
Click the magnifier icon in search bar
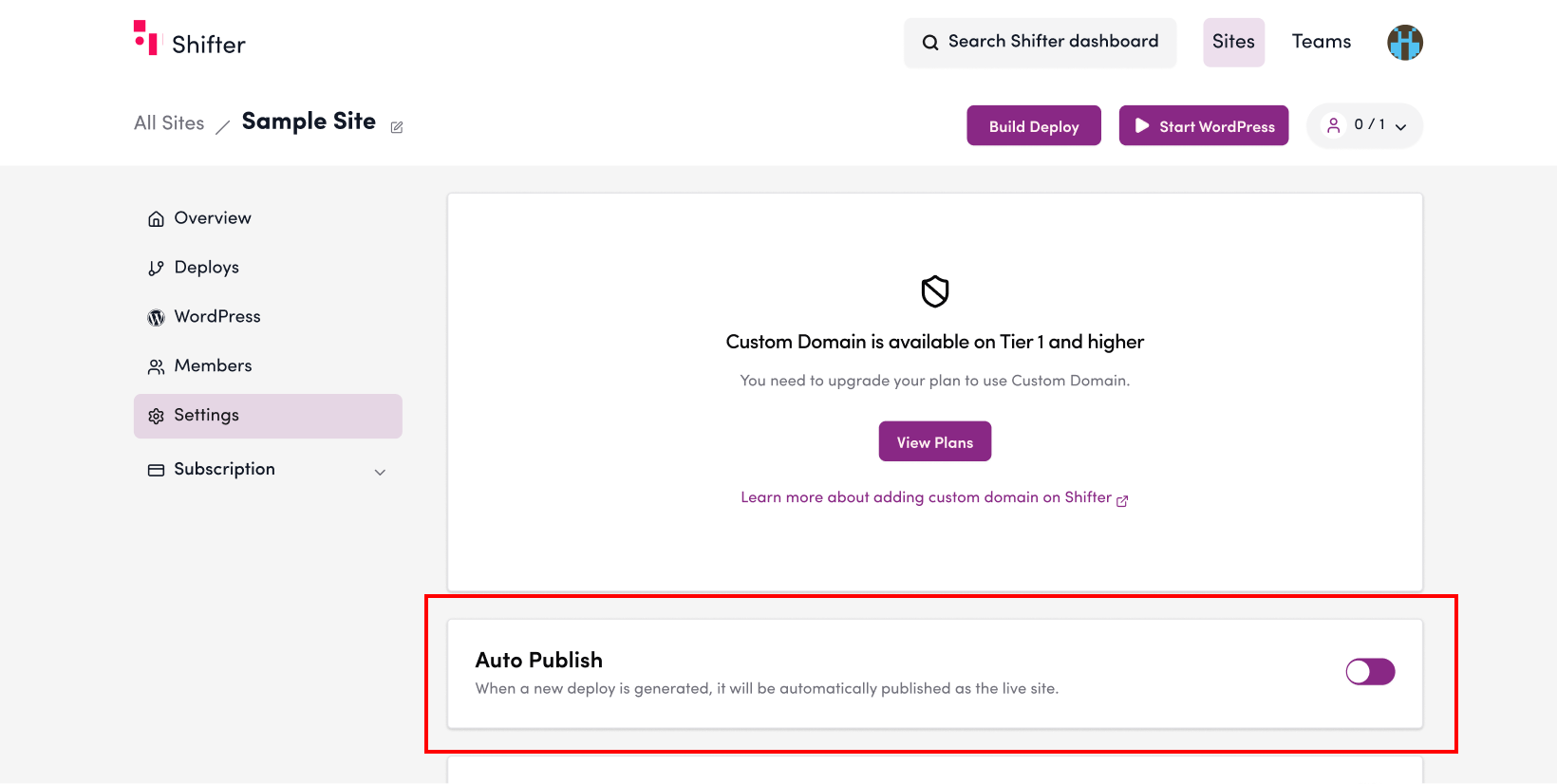tap(930, 43)
